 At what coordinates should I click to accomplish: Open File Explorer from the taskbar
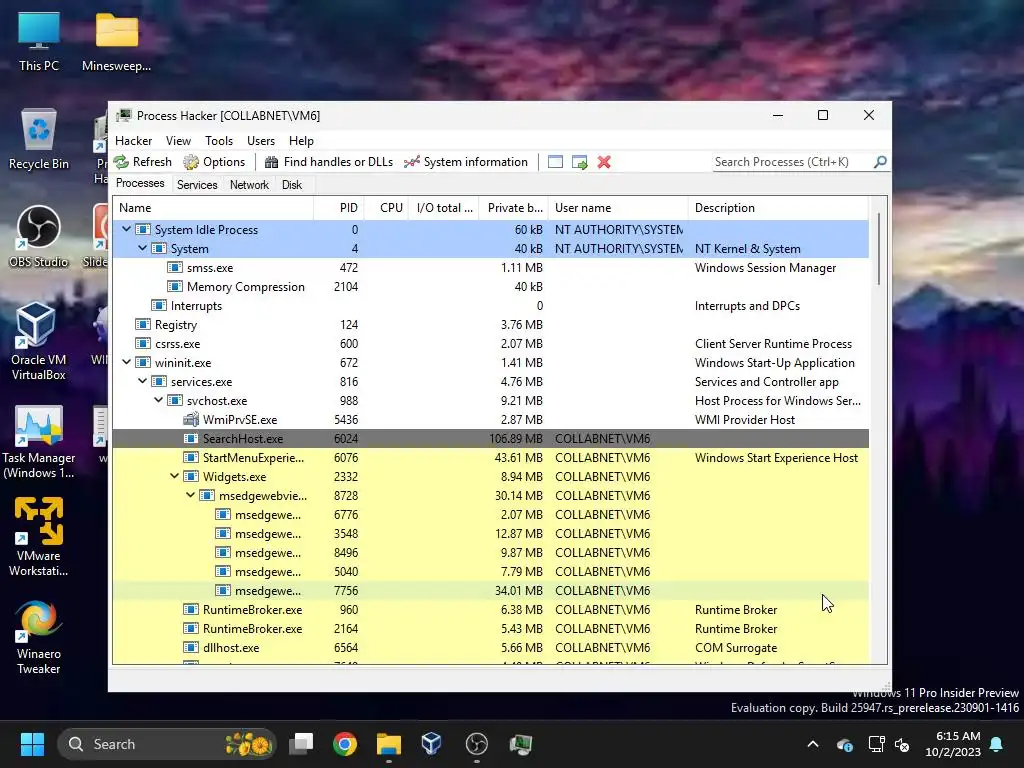tap(389, 744)
